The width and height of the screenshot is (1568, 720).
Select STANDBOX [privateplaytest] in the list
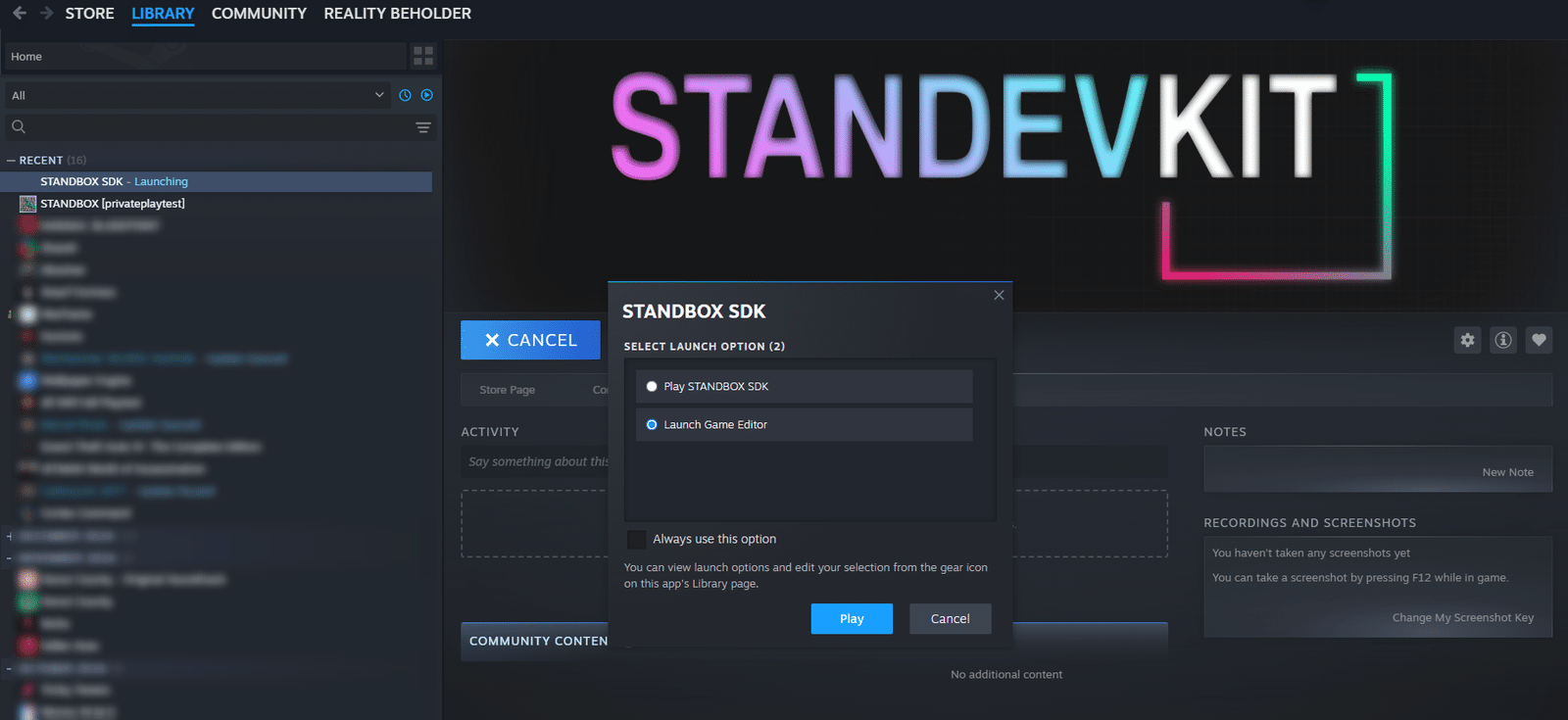tap(112, 204)
